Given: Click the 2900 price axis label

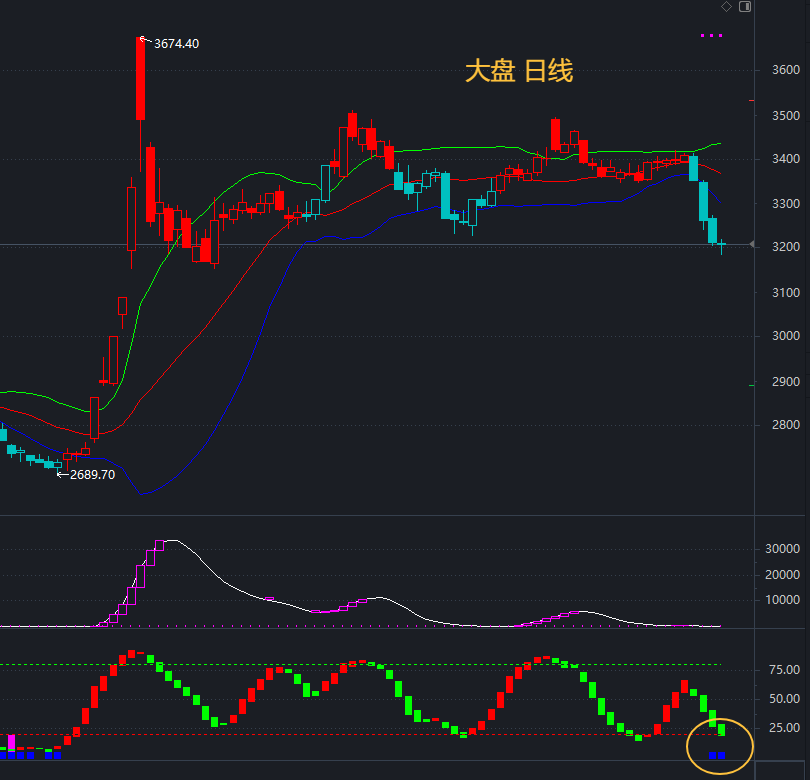Looking at the screenshot, I should click(x=786, y=382).
